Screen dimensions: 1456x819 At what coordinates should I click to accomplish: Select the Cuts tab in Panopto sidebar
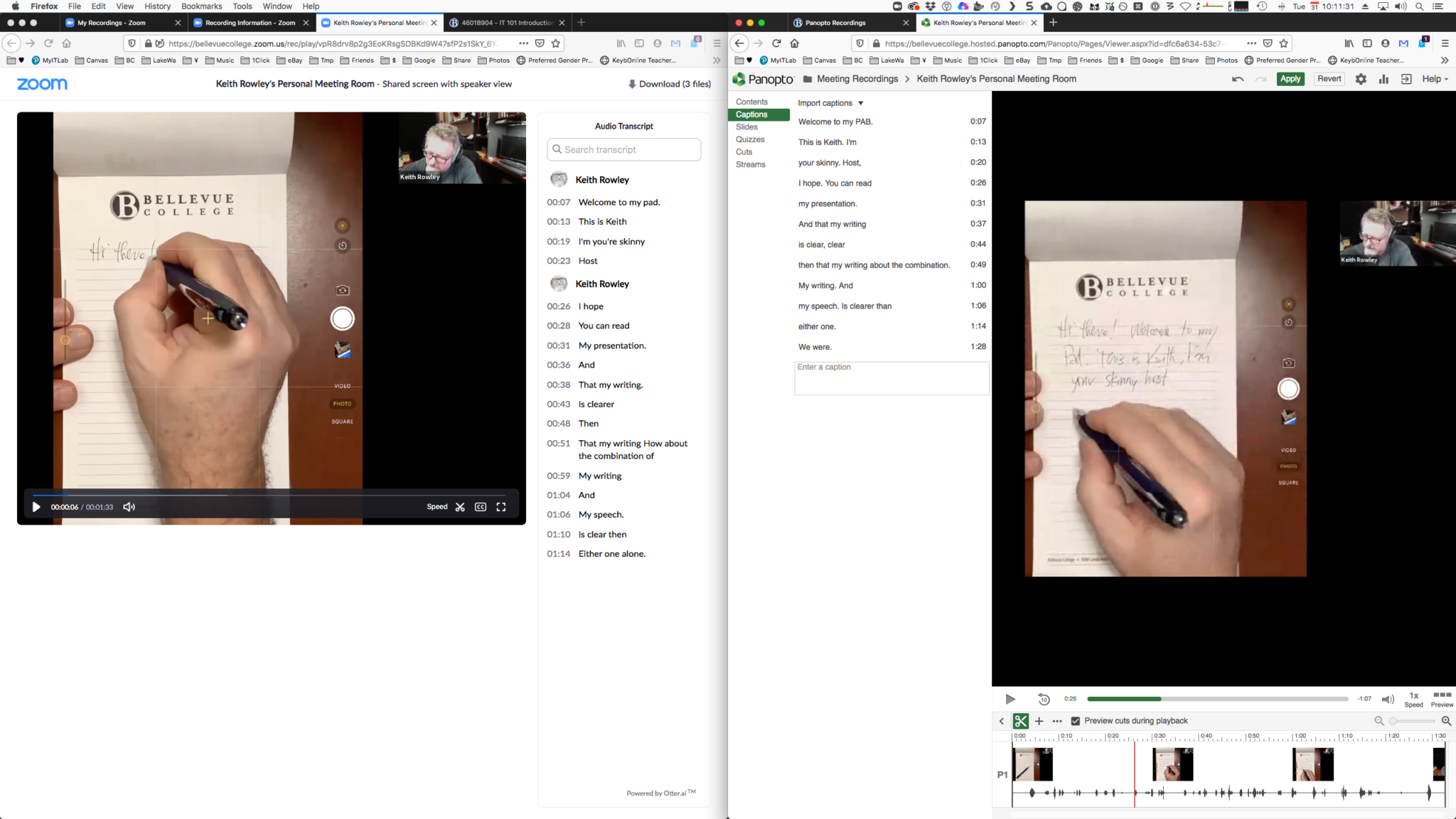click(744, 152)
